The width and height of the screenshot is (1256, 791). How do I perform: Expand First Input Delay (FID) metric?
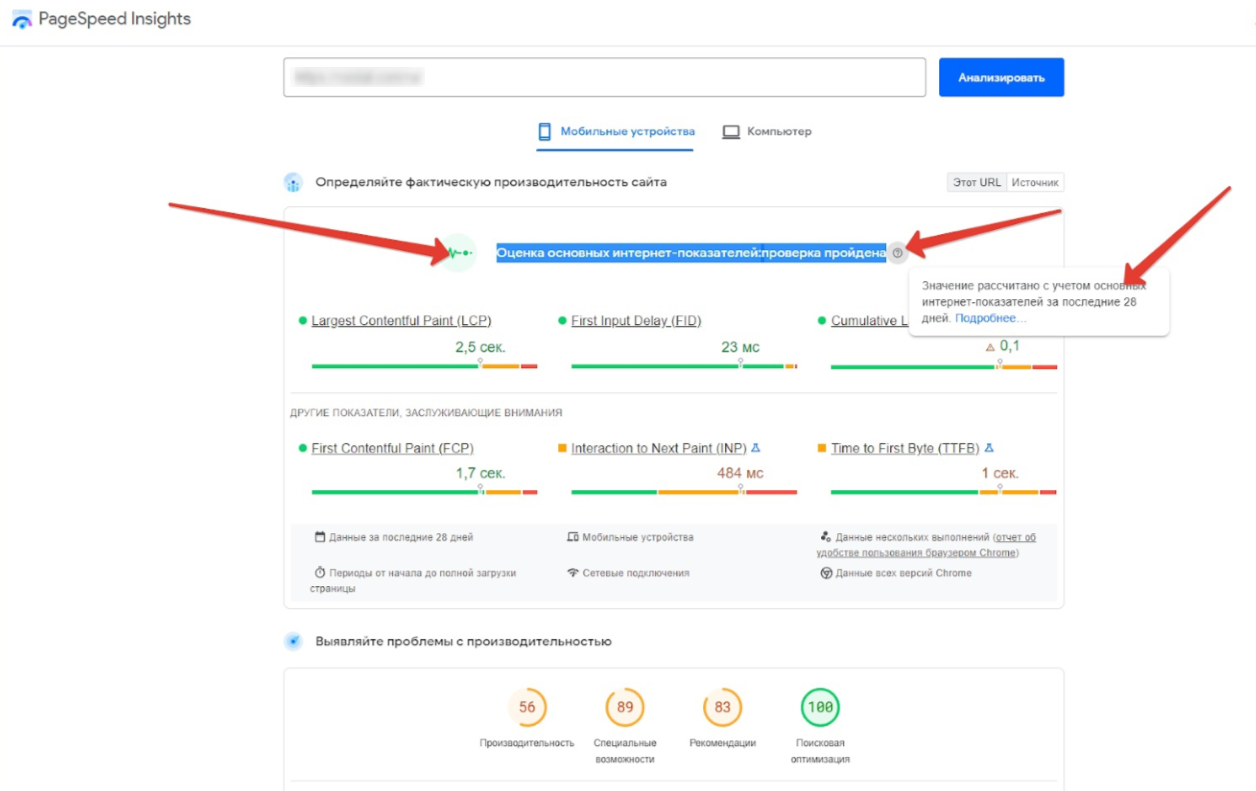(x=636, y=321)
